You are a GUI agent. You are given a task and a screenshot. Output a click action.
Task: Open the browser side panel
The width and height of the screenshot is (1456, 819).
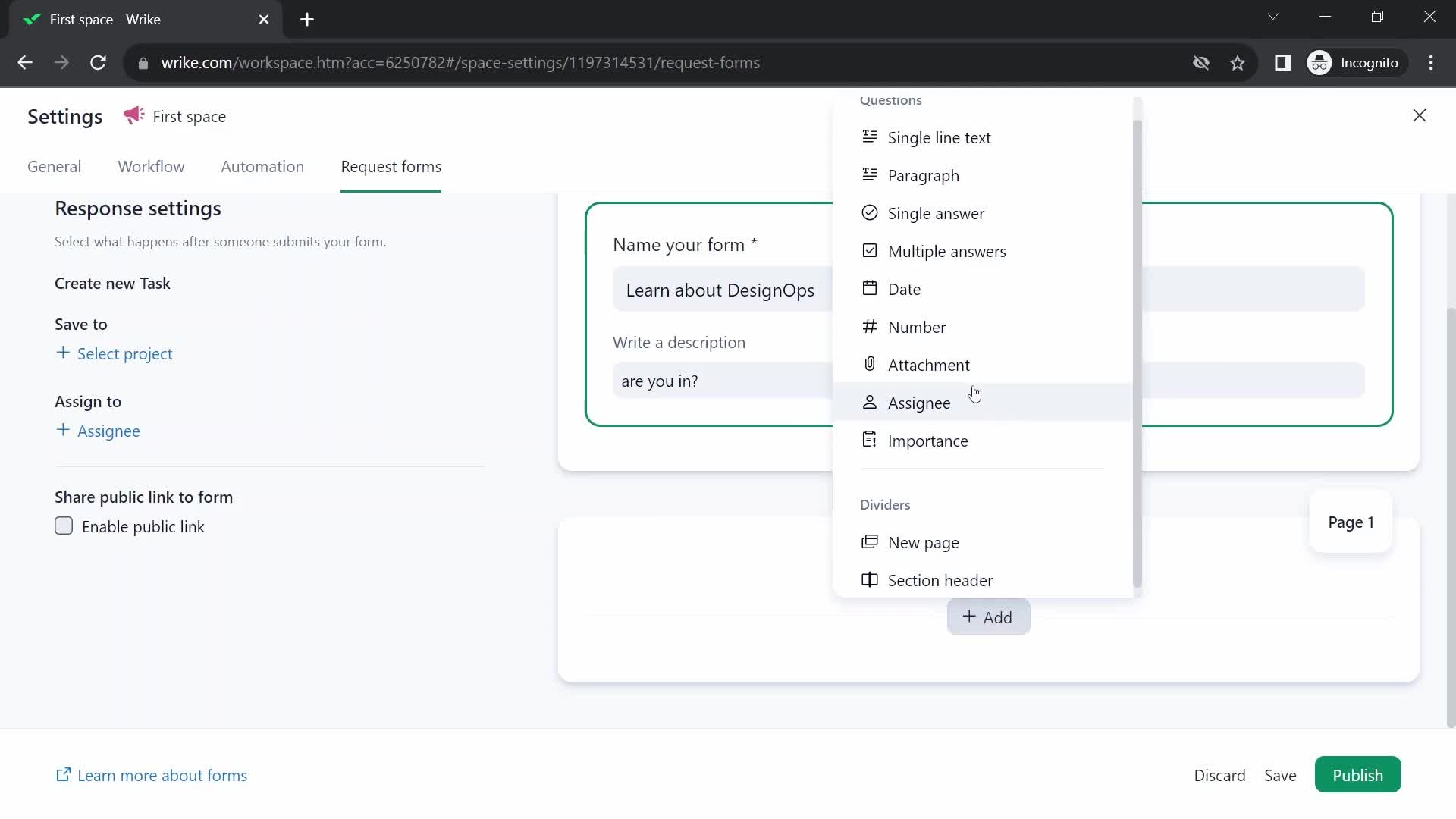point(1283,63)
